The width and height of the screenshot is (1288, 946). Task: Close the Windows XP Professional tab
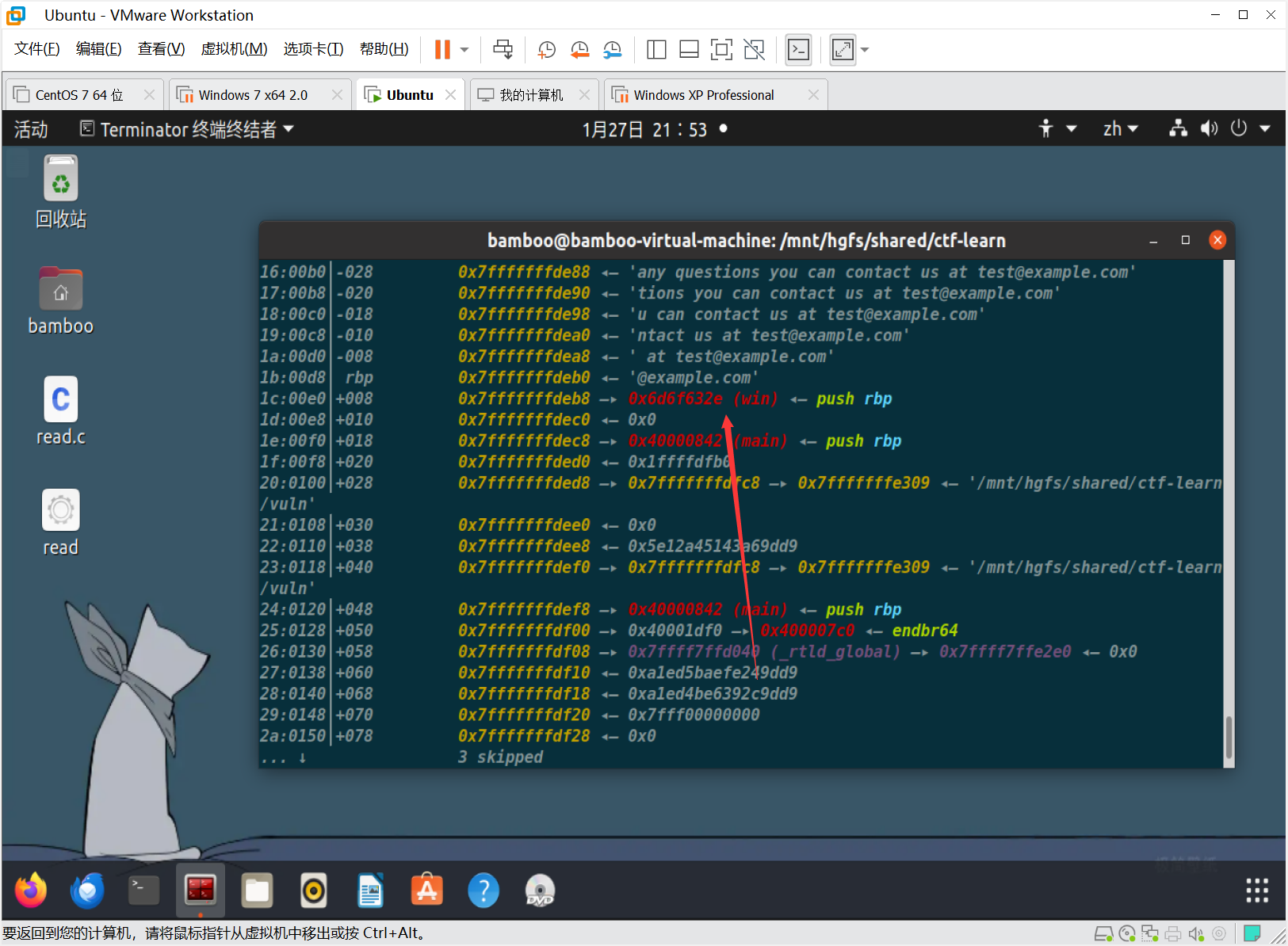(813, 95)
